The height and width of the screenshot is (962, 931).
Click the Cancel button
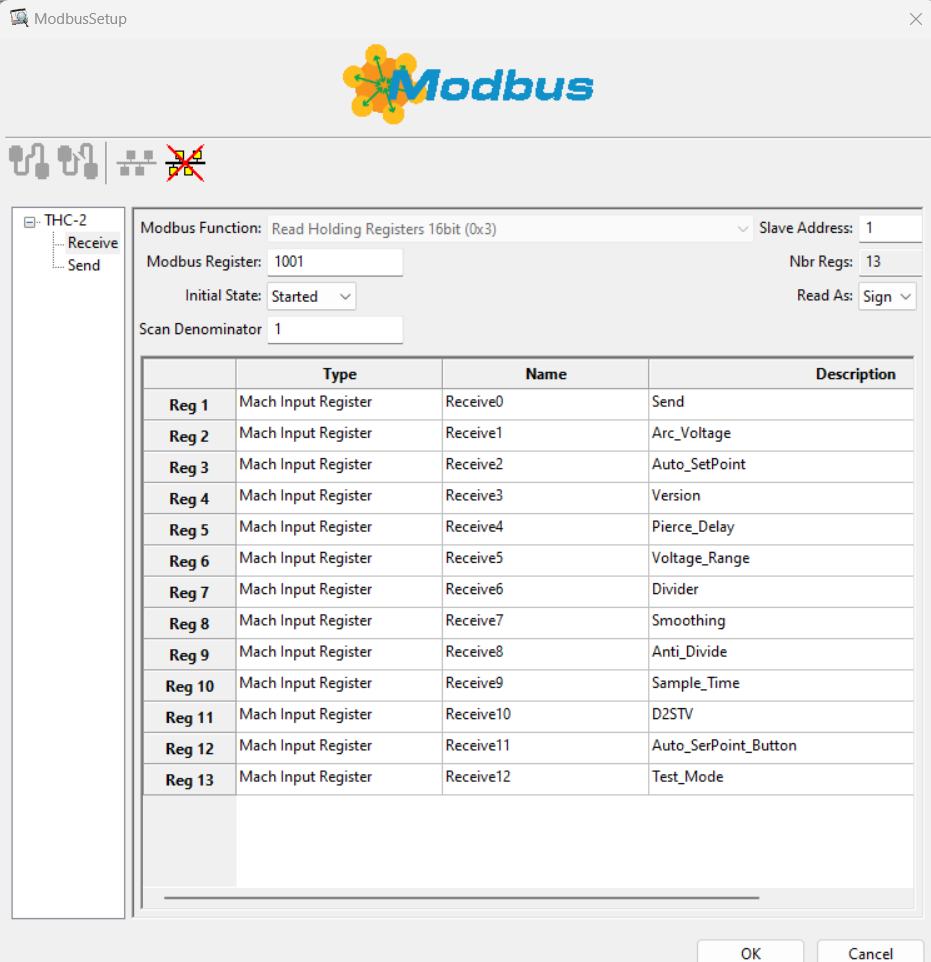click(x=870, y=952)
